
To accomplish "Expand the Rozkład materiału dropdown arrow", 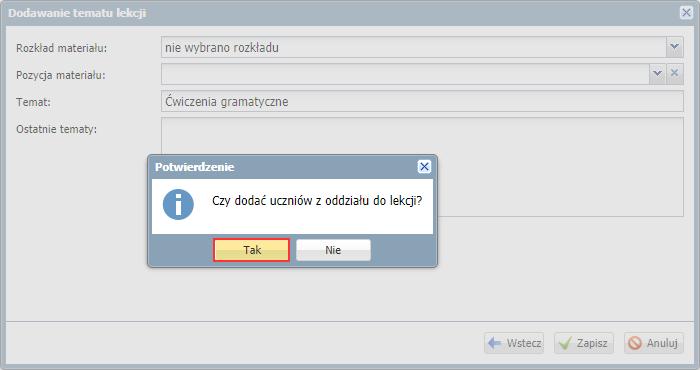I will (x=675, y=47).
